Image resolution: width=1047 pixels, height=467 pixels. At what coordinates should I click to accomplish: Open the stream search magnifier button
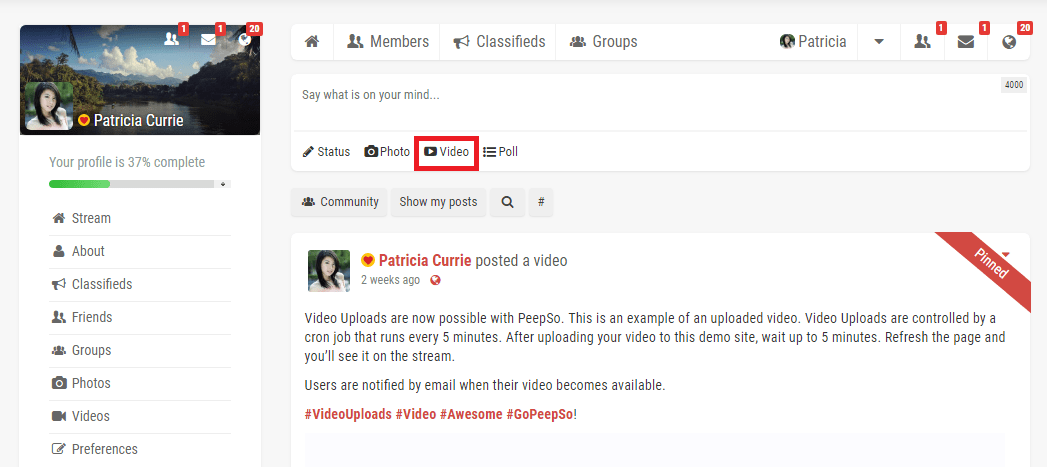pyautogui.click(x=507, y=202)
